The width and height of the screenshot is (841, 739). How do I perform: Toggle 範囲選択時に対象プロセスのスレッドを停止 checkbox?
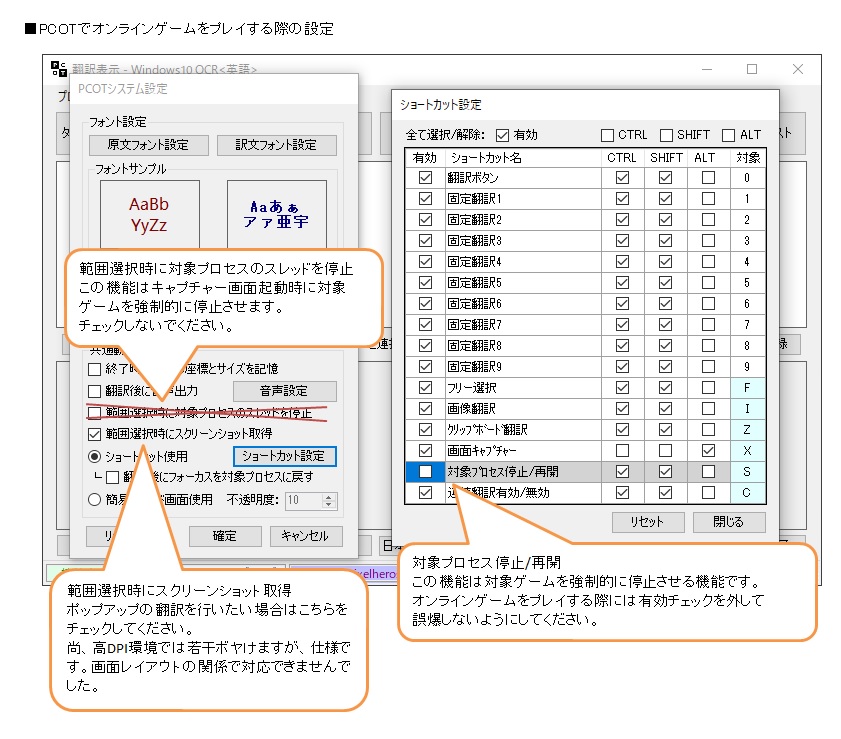[94, 412]
